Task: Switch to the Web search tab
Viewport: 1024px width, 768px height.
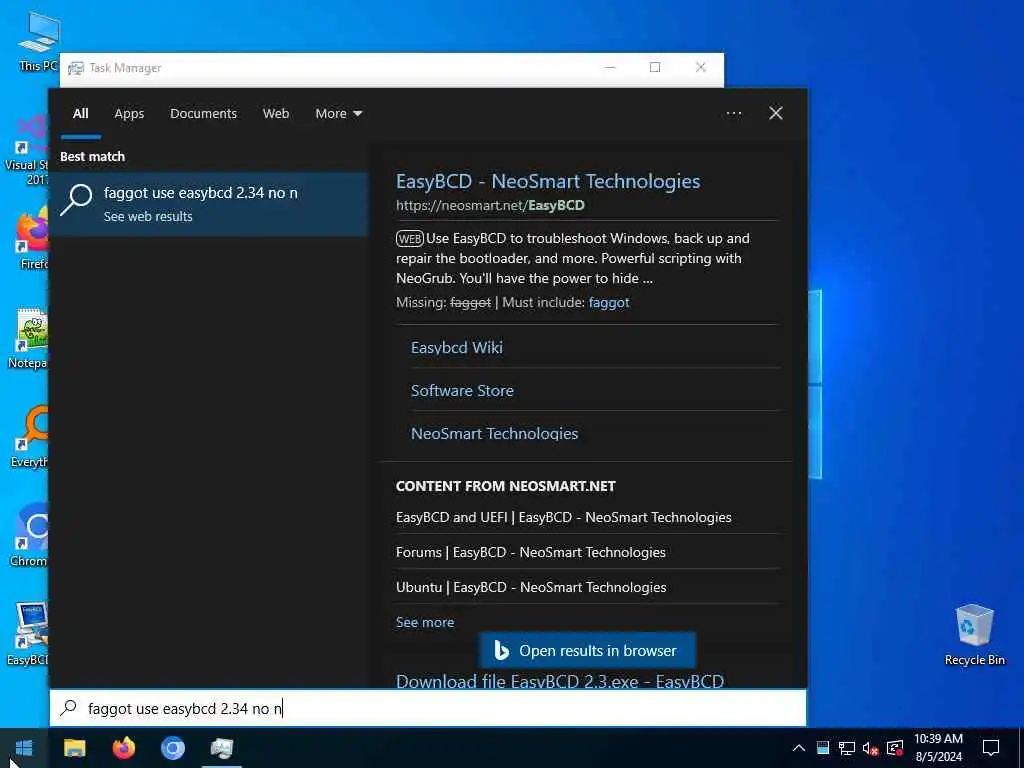Action: tap(276, 114)
